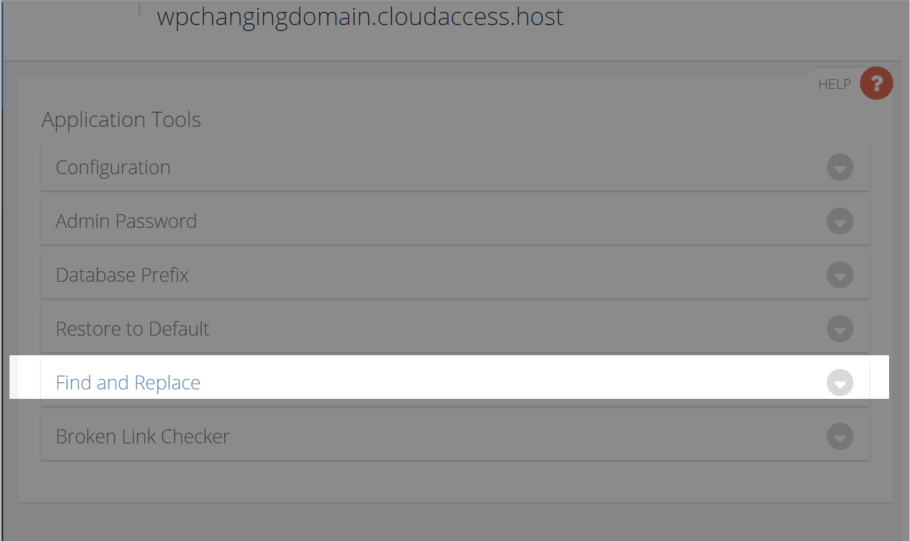
Task: Open the Restore to Default label
Action: [x=132, y=329]
